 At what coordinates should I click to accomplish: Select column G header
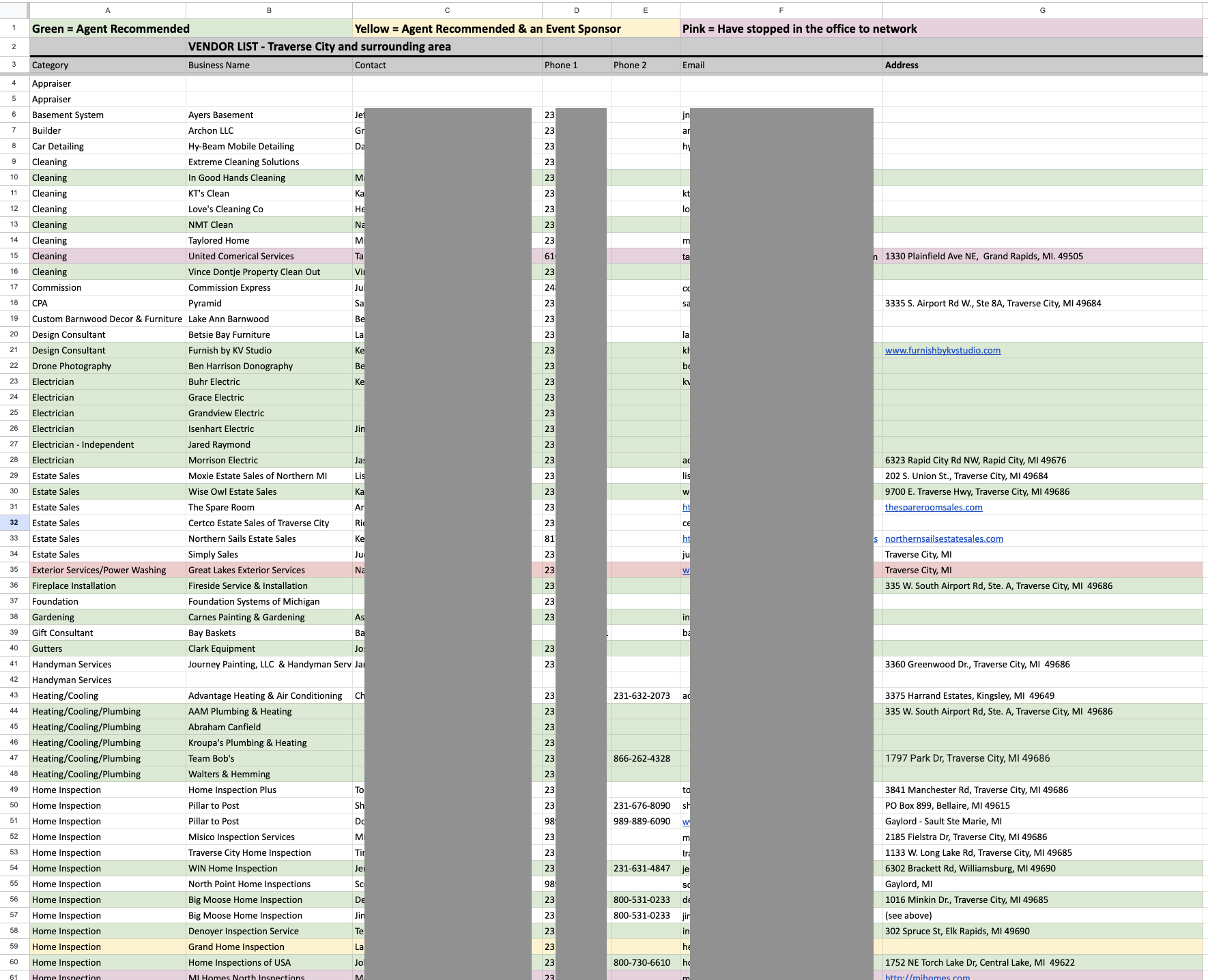[x=1042, y=10]
